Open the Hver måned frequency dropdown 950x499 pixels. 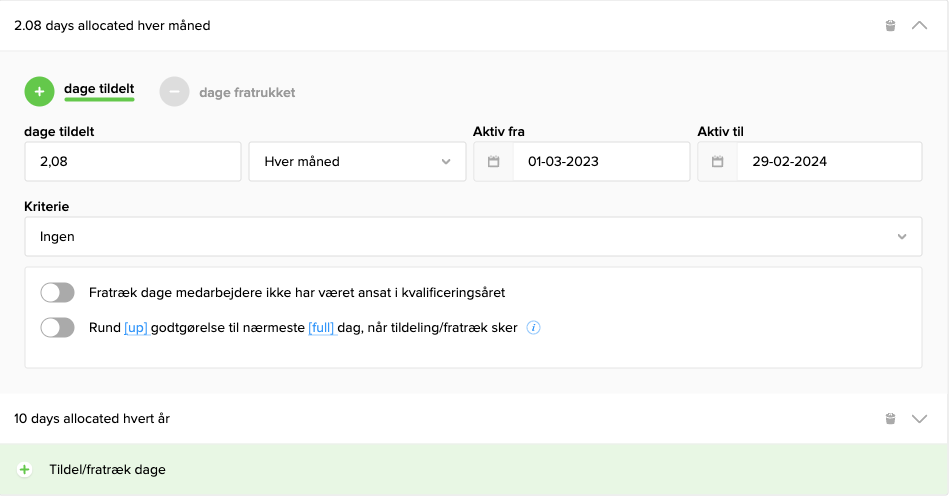click(357, 162)
